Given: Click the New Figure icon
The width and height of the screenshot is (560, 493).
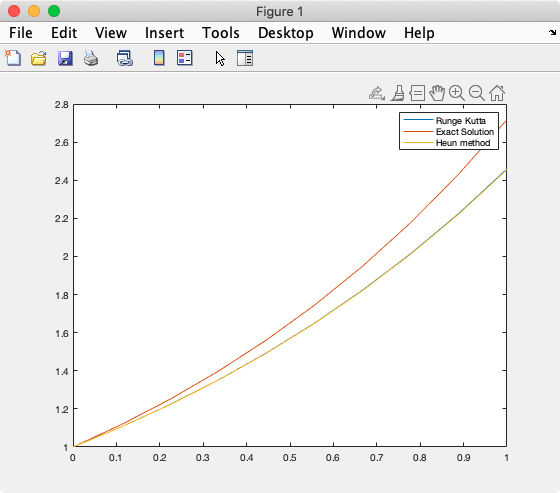Looking at the screenshot, I should coord(13,58).
